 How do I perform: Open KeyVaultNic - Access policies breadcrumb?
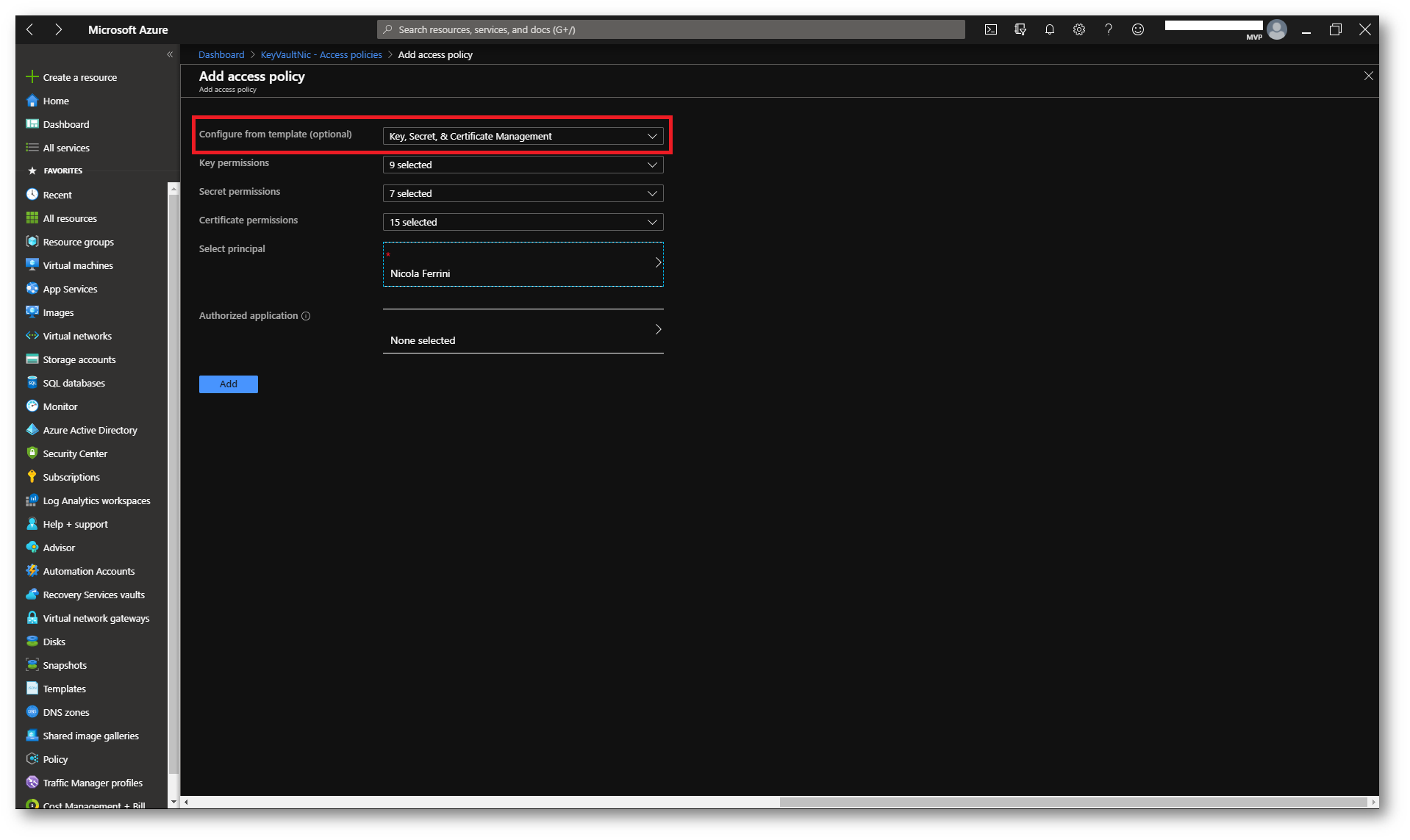321,54
